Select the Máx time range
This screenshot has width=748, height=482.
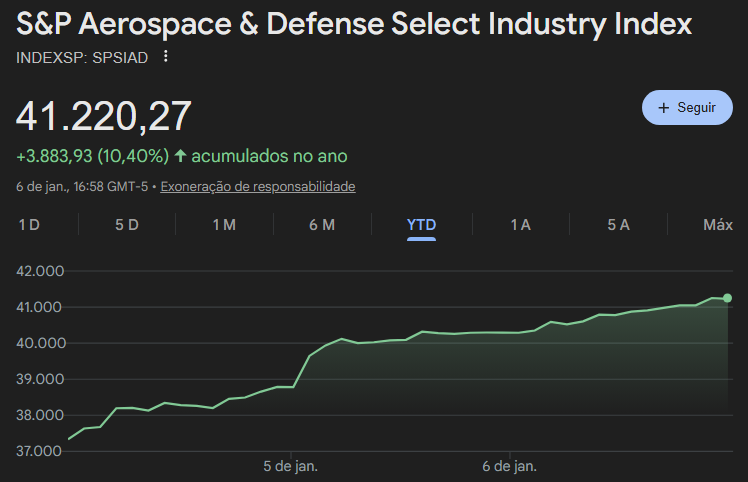(x=717, y=225)
